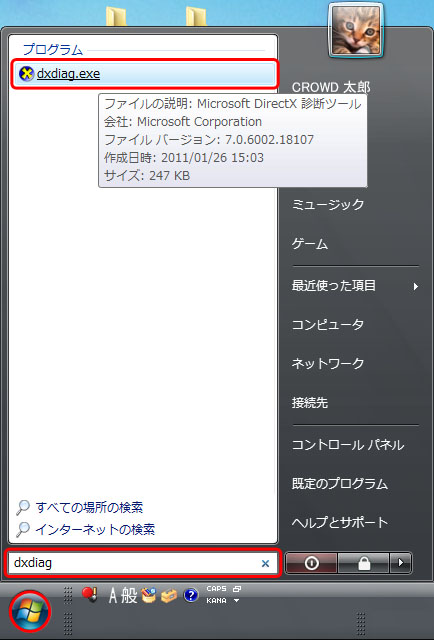This screenshot has width=434, height=640.
Task: Click the blue question mark IME help icon
Action: click(191, 595)
